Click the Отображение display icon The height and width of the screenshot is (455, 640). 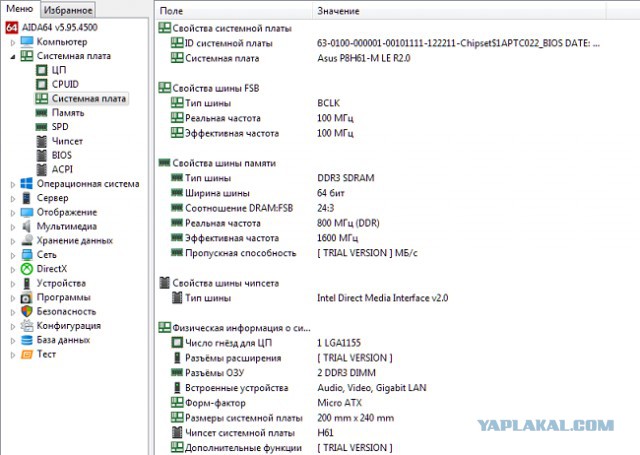click(x=27, y=212)
